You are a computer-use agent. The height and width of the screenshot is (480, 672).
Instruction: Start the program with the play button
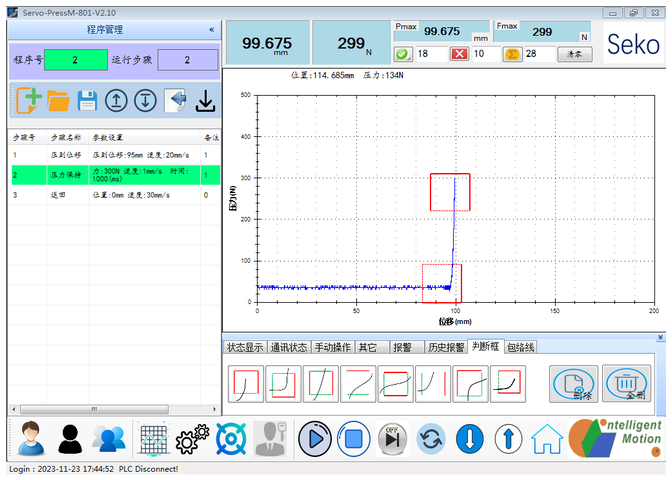(x=315, y=439)
